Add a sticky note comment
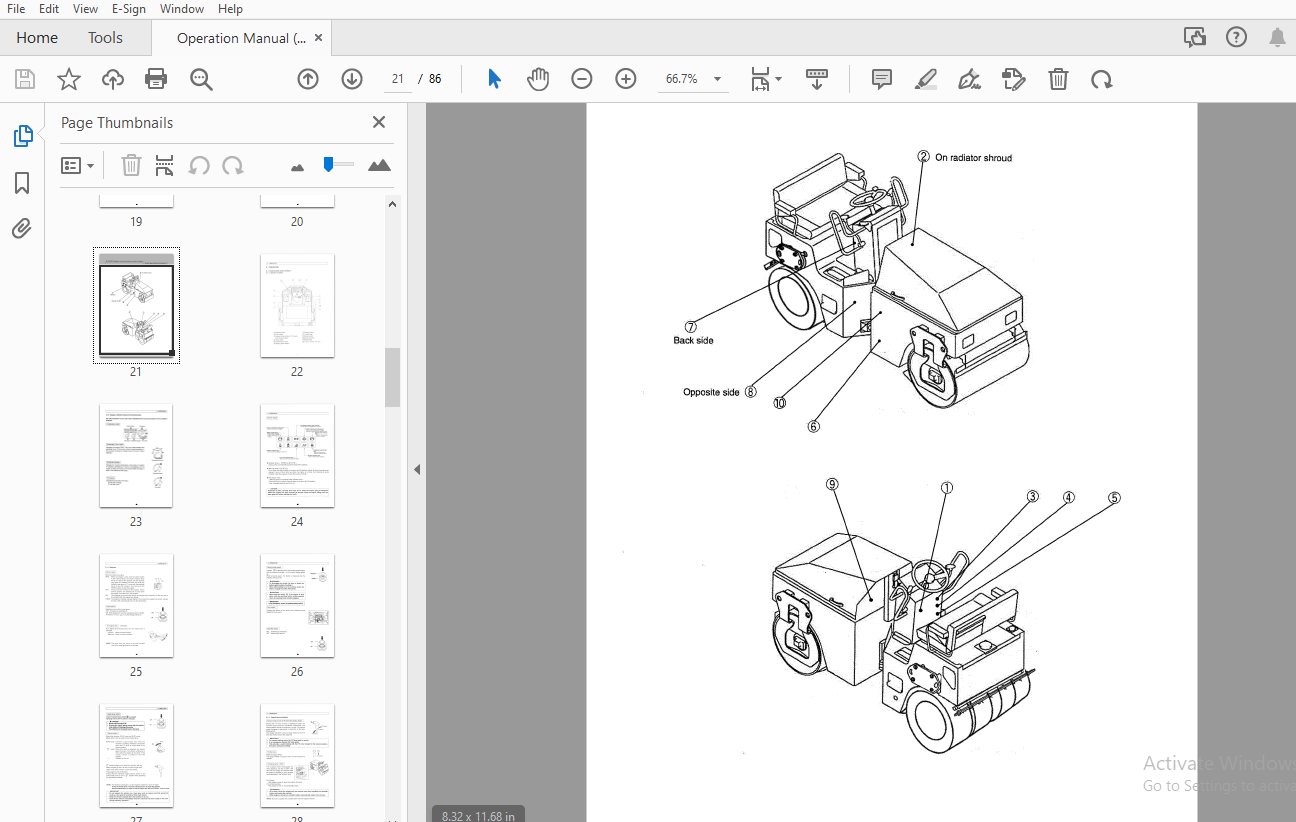Image resolution: width=1296 pixels, height=822 pixels. (x=882, y=79)
